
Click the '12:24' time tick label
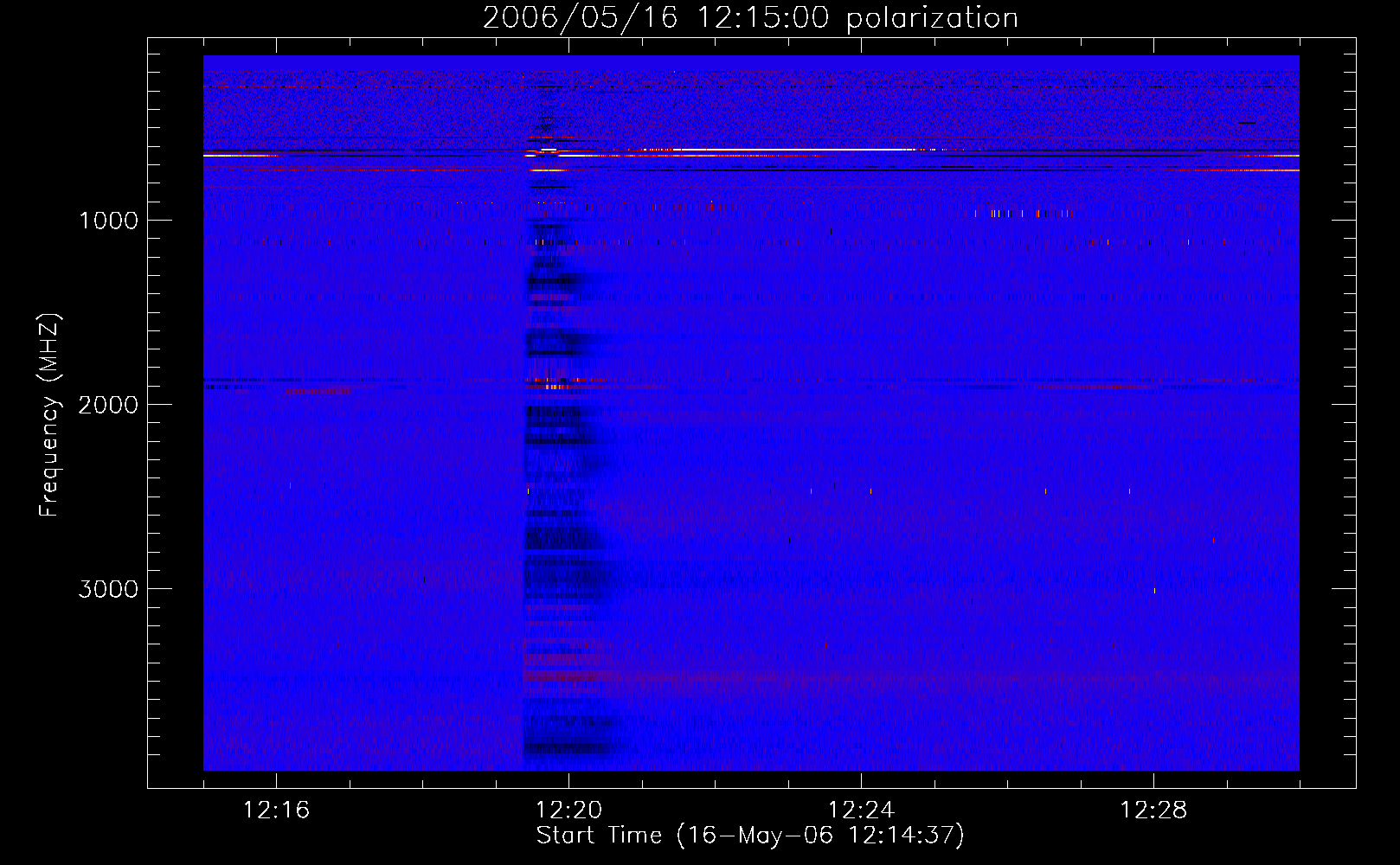coord(861,811)
